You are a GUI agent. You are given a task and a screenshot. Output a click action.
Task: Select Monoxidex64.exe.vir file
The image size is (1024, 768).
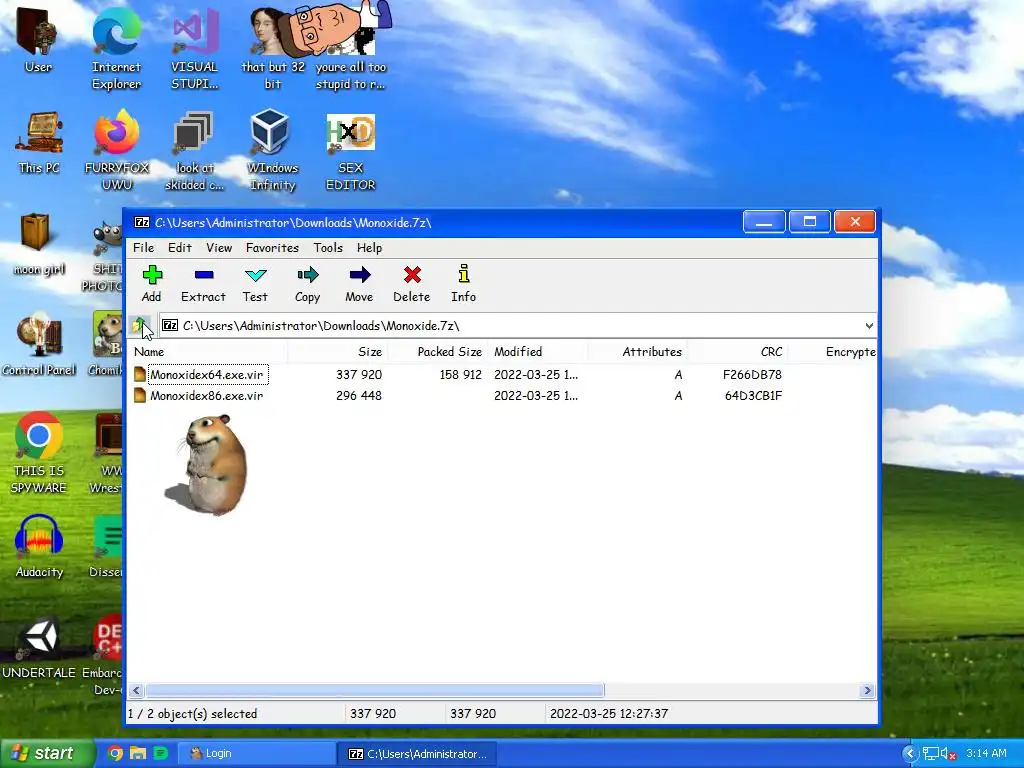pos(206,374)
